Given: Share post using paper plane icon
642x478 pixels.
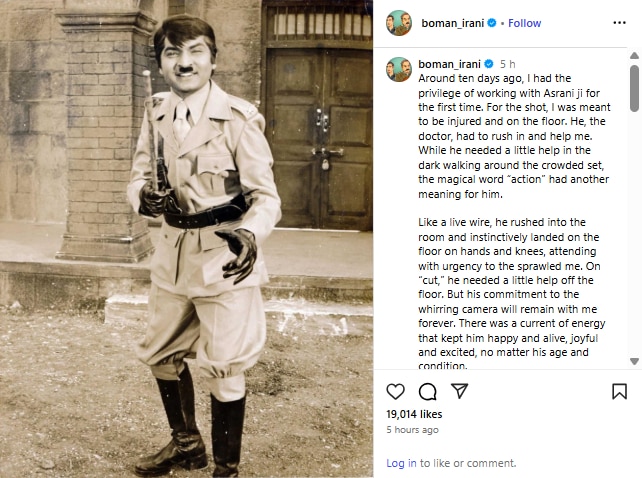Looking at the screenshot, I should pyautogui.click(x=458, y=391).
